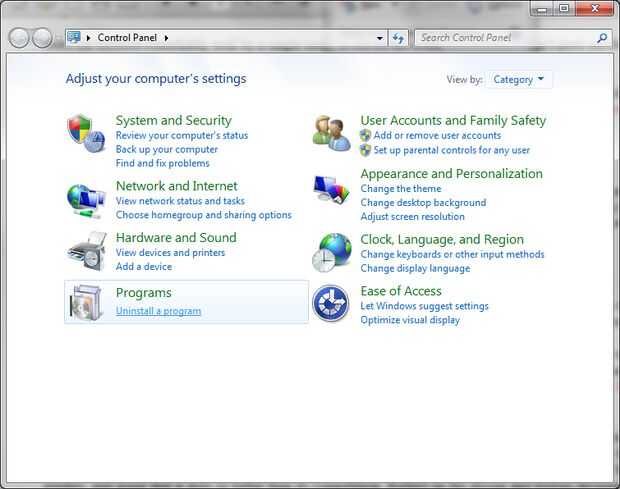
Task: Open the System and Security shield icon
Action: 86,134
